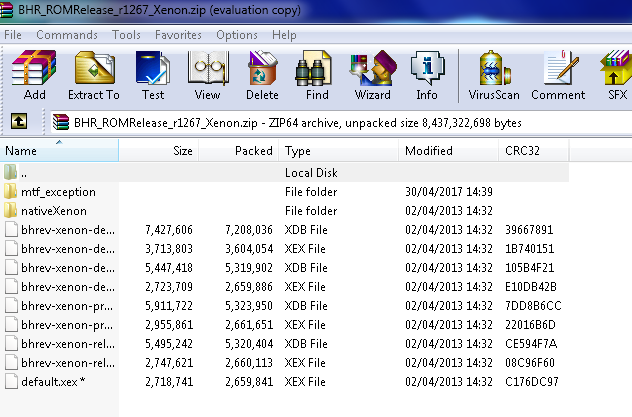Click file icon of default.xex
The image size is (632, 417).
coord(11,381)
